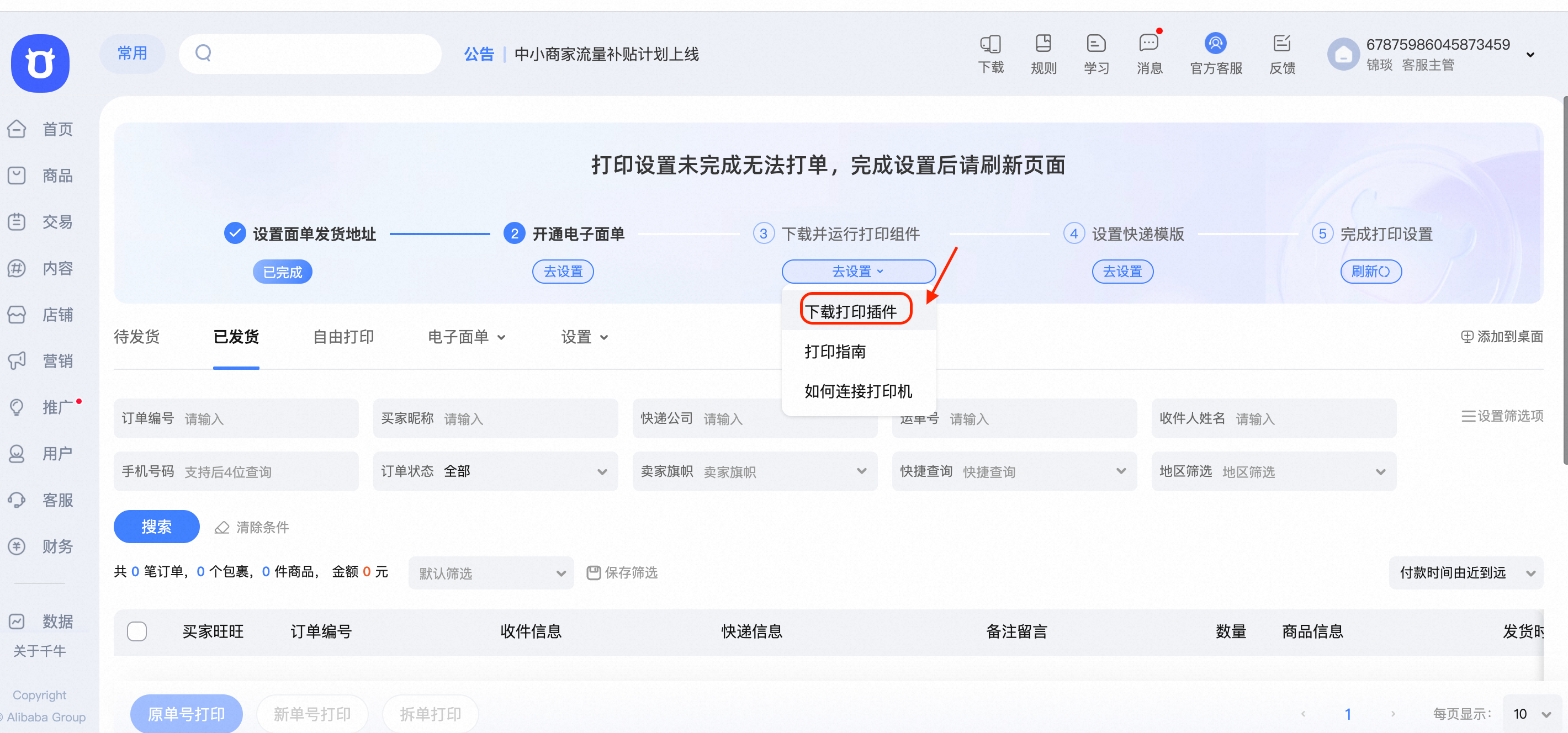Click 去设置 under 设置快递模版
The width and height of the screenshot is (1568, 733).
pyautogui.click(x=1122, y=272)
